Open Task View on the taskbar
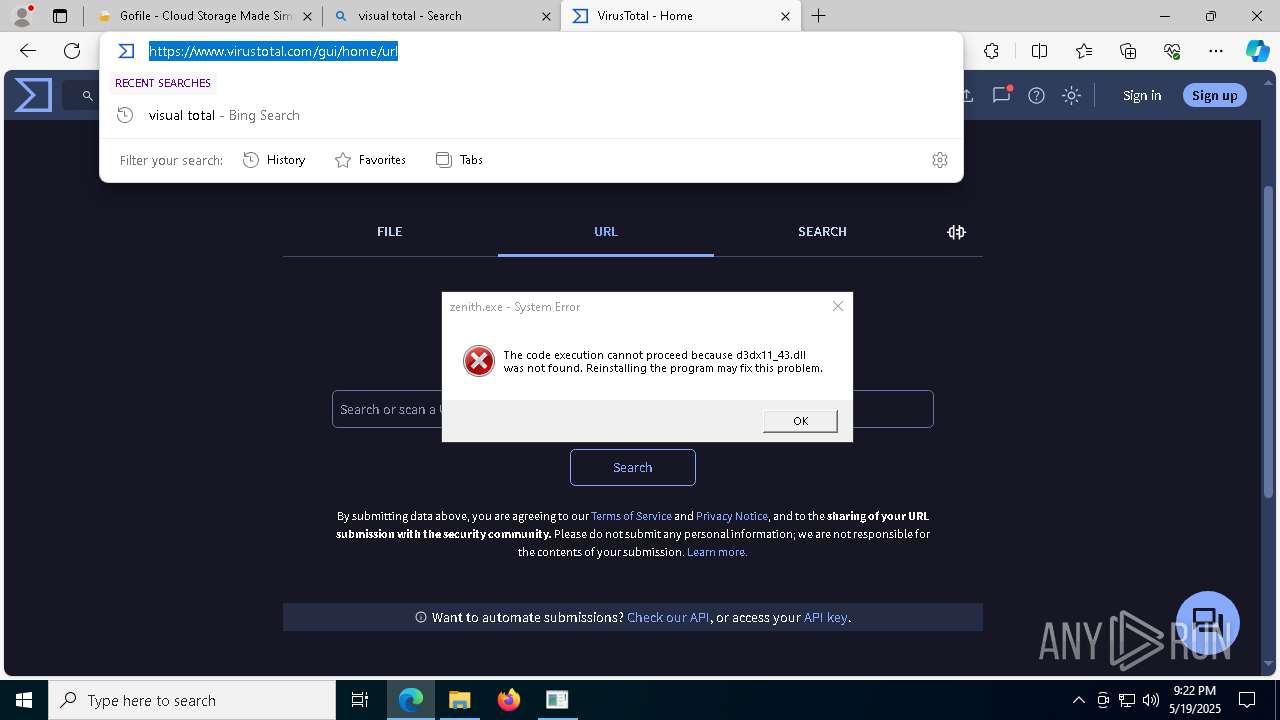The image size is (1280, 720). click(360, 700)
